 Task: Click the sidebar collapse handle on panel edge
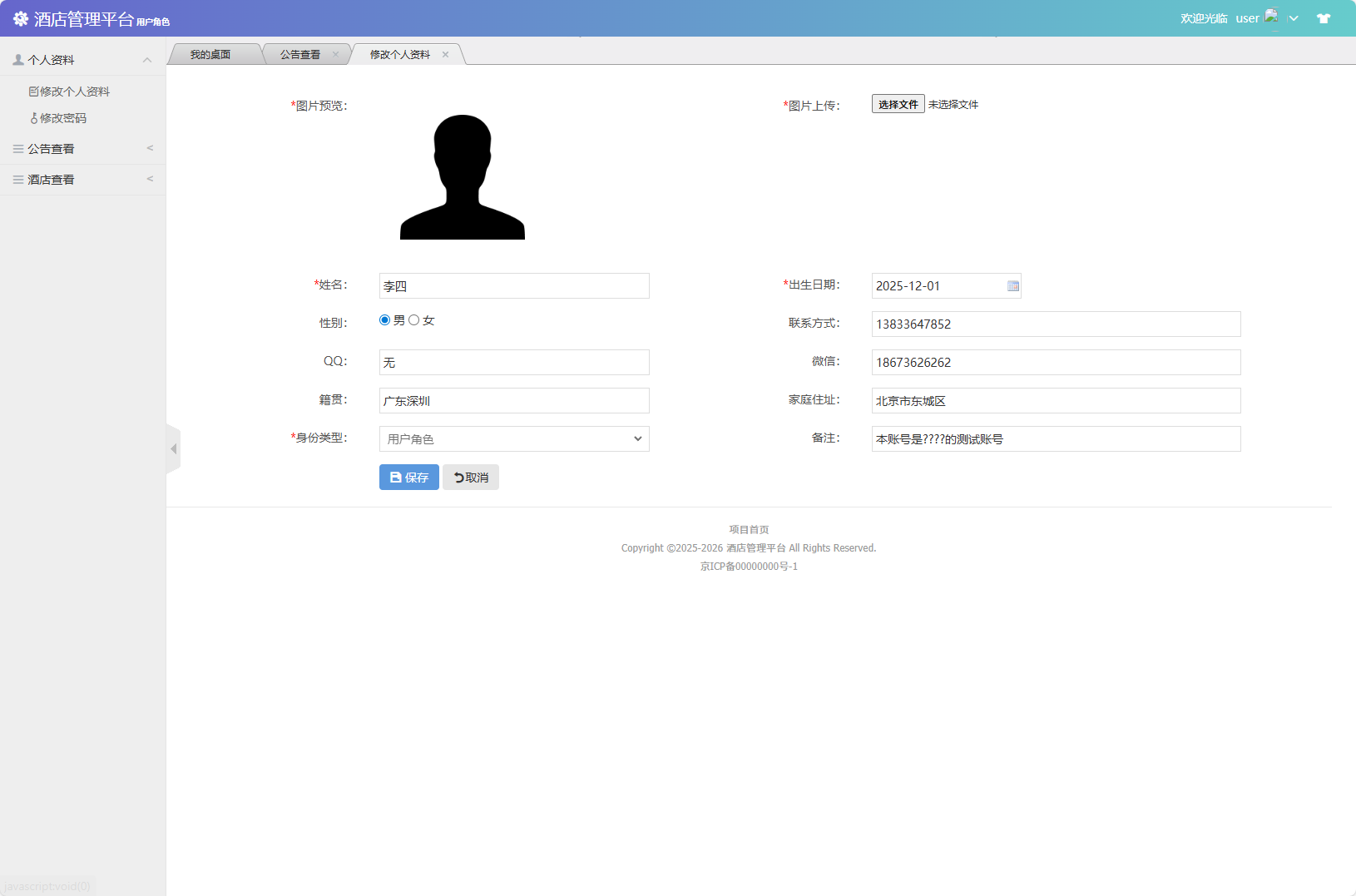click(174, 448)
